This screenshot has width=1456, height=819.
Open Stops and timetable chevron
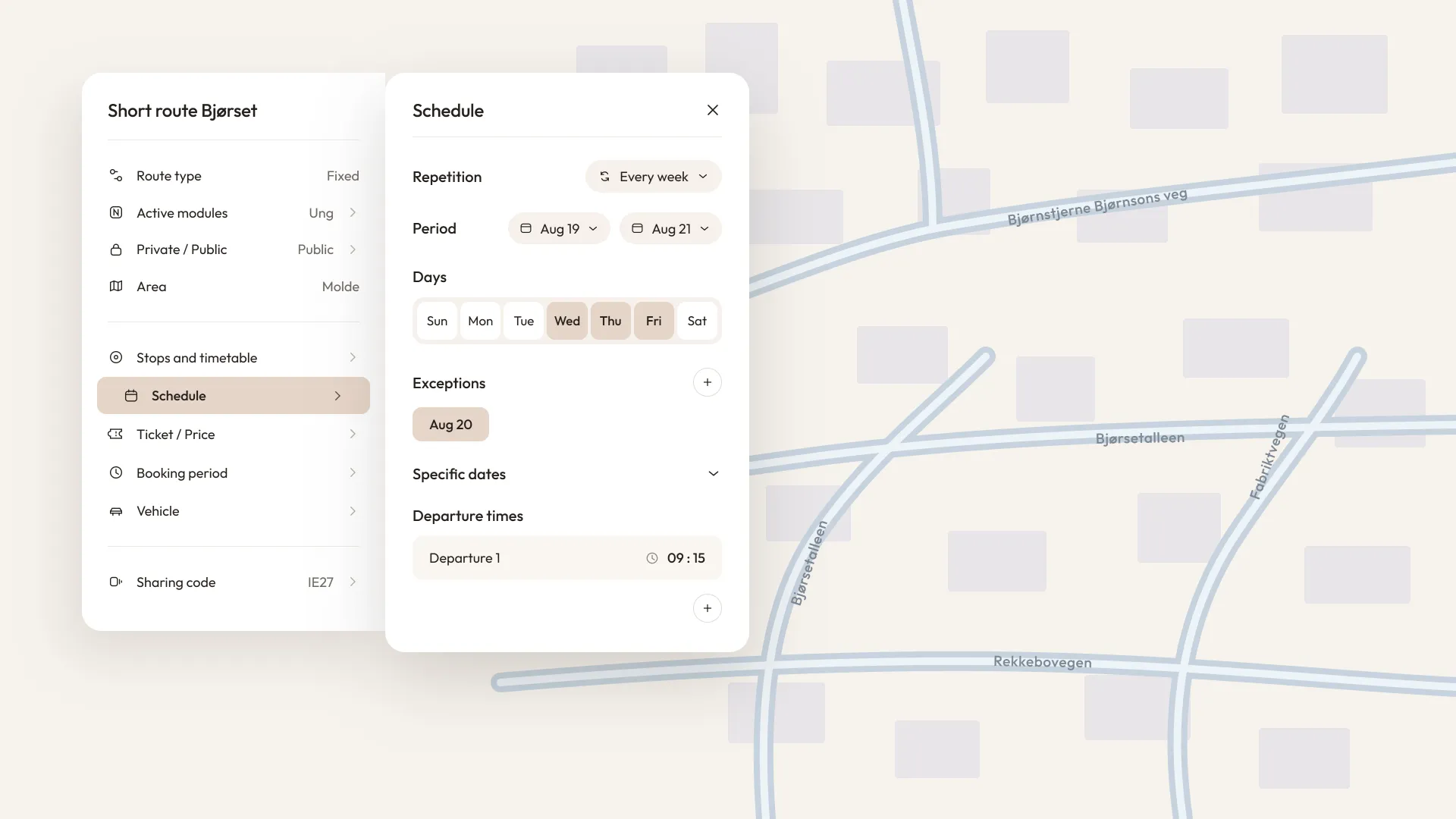(x=353, y=358)
